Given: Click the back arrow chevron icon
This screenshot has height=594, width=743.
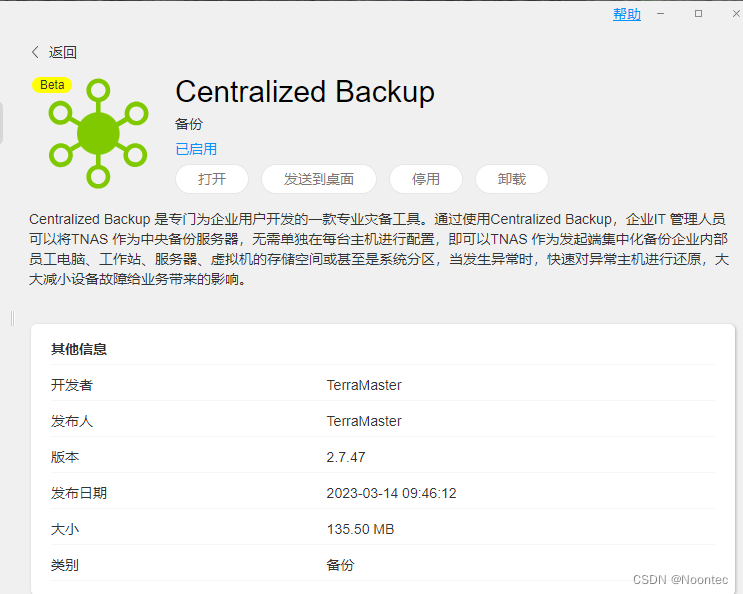Looking at the screenshot, I should [36, 52].
